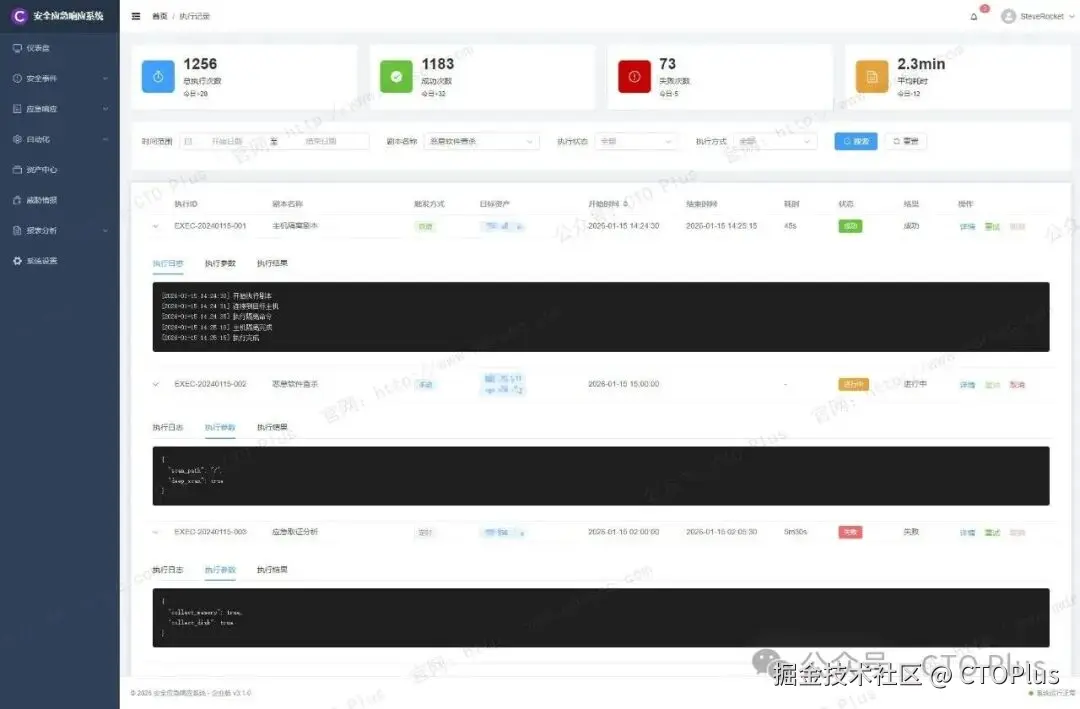This screenshot has width=1080, height=709.
Task: Click 重试 link for EXEC-20240115-001
Action: pos(992,227)
